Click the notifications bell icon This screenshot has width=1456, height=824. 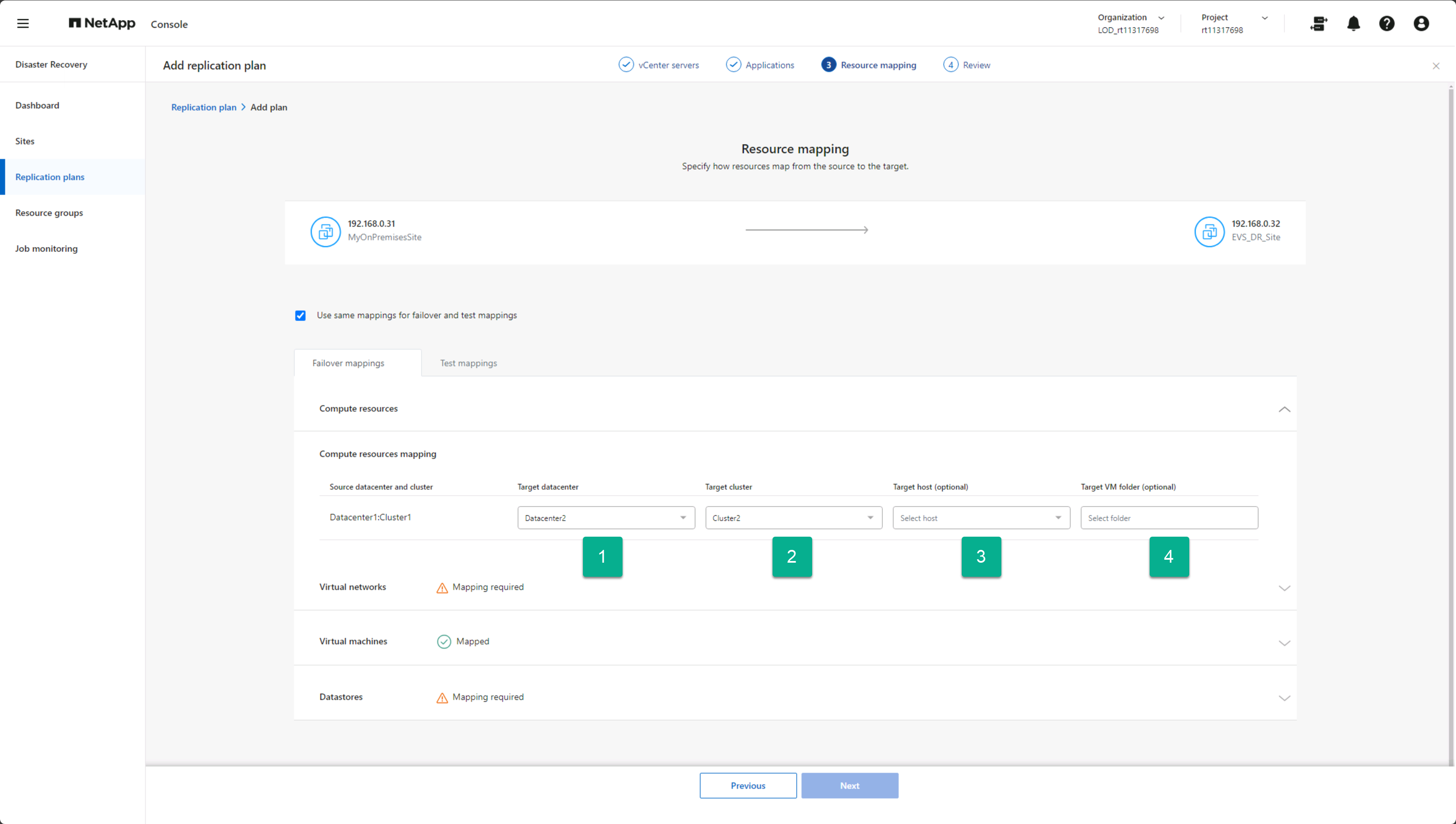[x=1353, y=23]
